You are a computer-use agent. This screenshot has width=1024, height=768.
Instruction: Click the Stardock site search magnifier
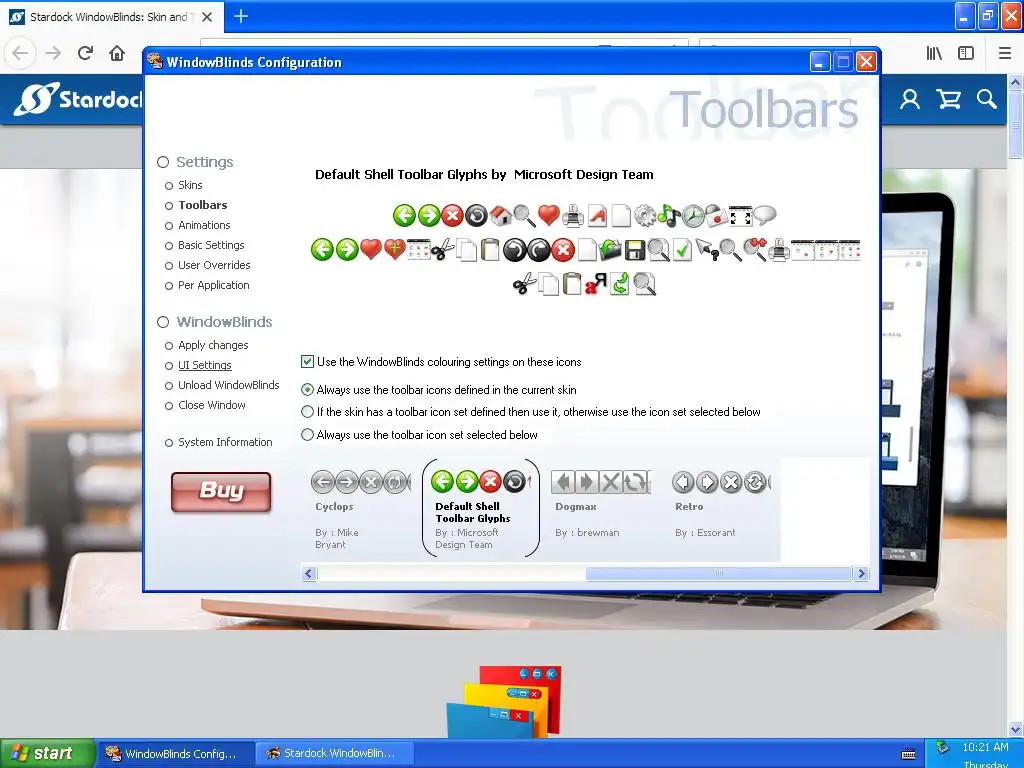point(987,99)
